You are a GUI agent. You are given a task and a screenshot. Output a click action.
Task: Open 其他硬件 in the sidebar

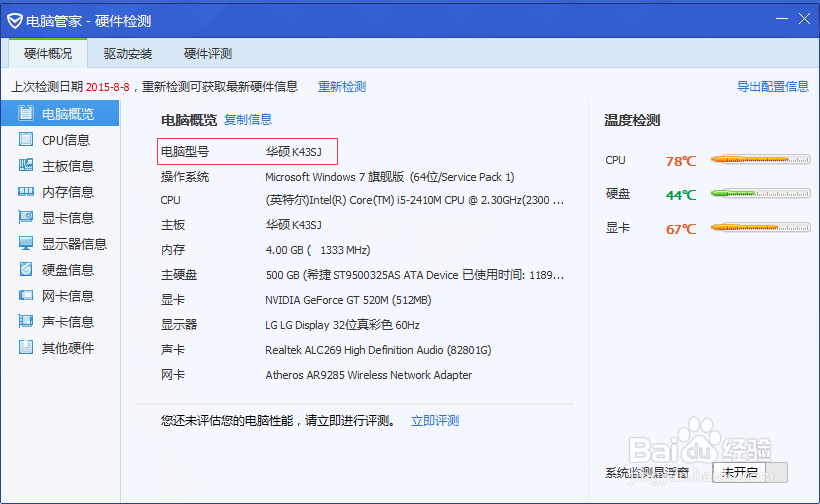click(x=60, y=348)
